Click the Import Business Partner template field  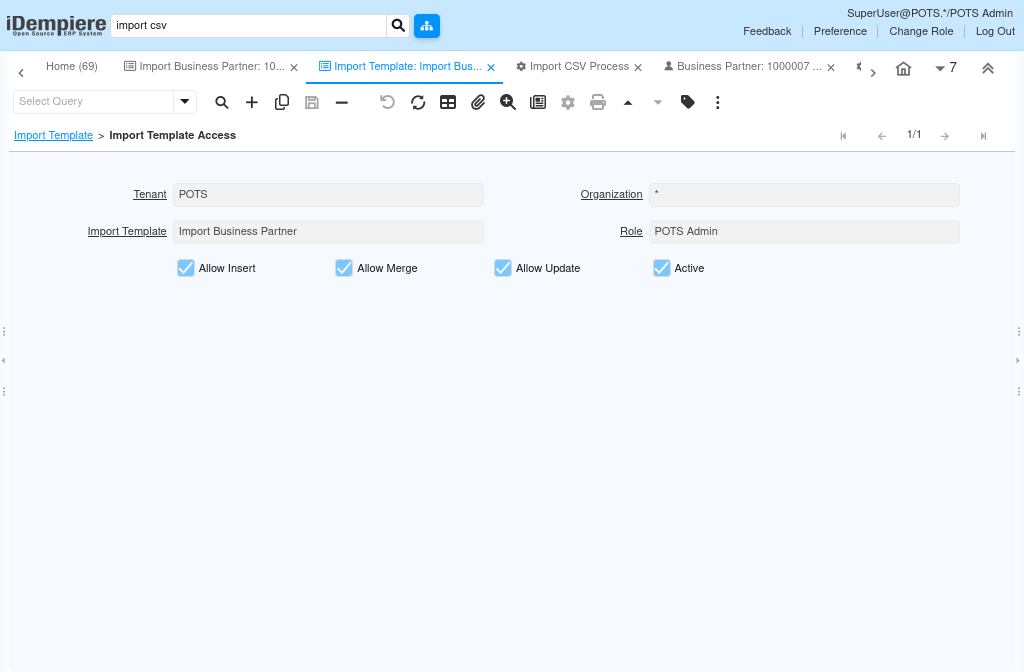[328, 232]
